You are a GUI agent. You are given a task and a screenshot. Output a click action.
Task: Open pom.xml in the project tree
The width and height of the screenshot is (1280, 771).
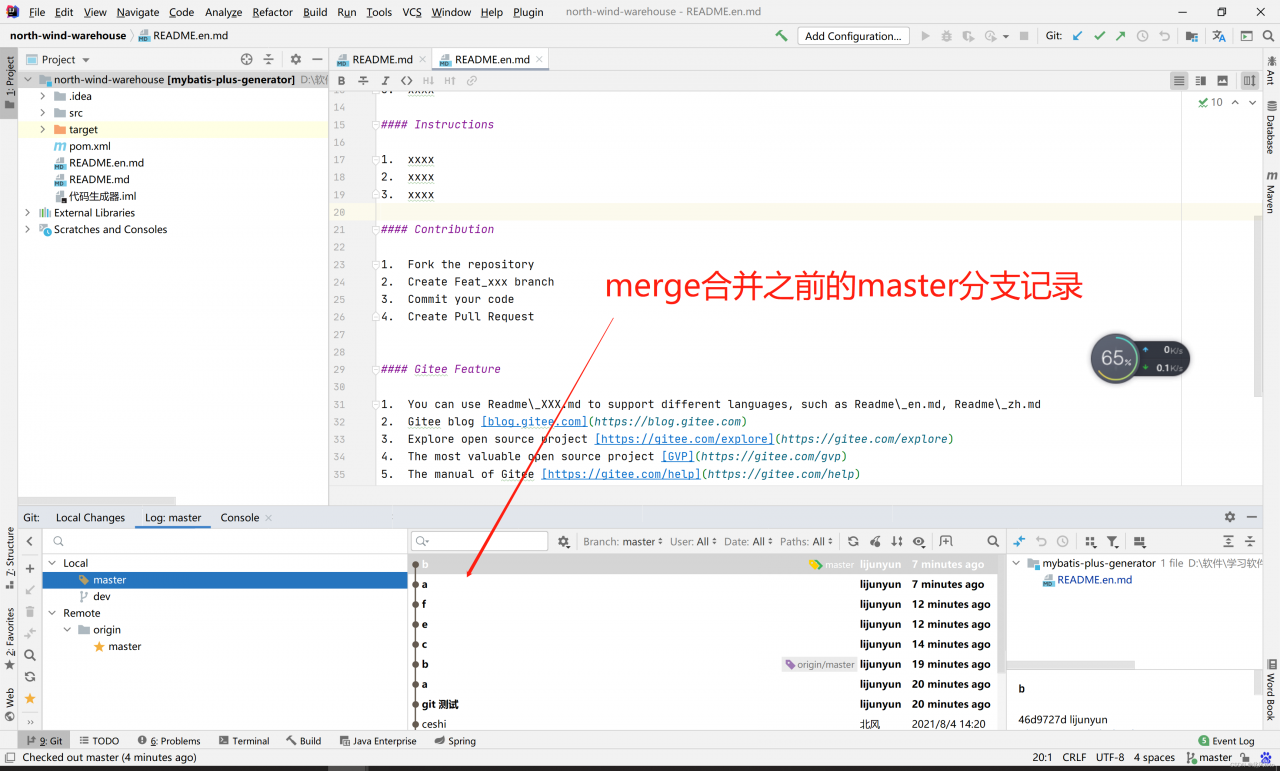(x=89, y=146)
